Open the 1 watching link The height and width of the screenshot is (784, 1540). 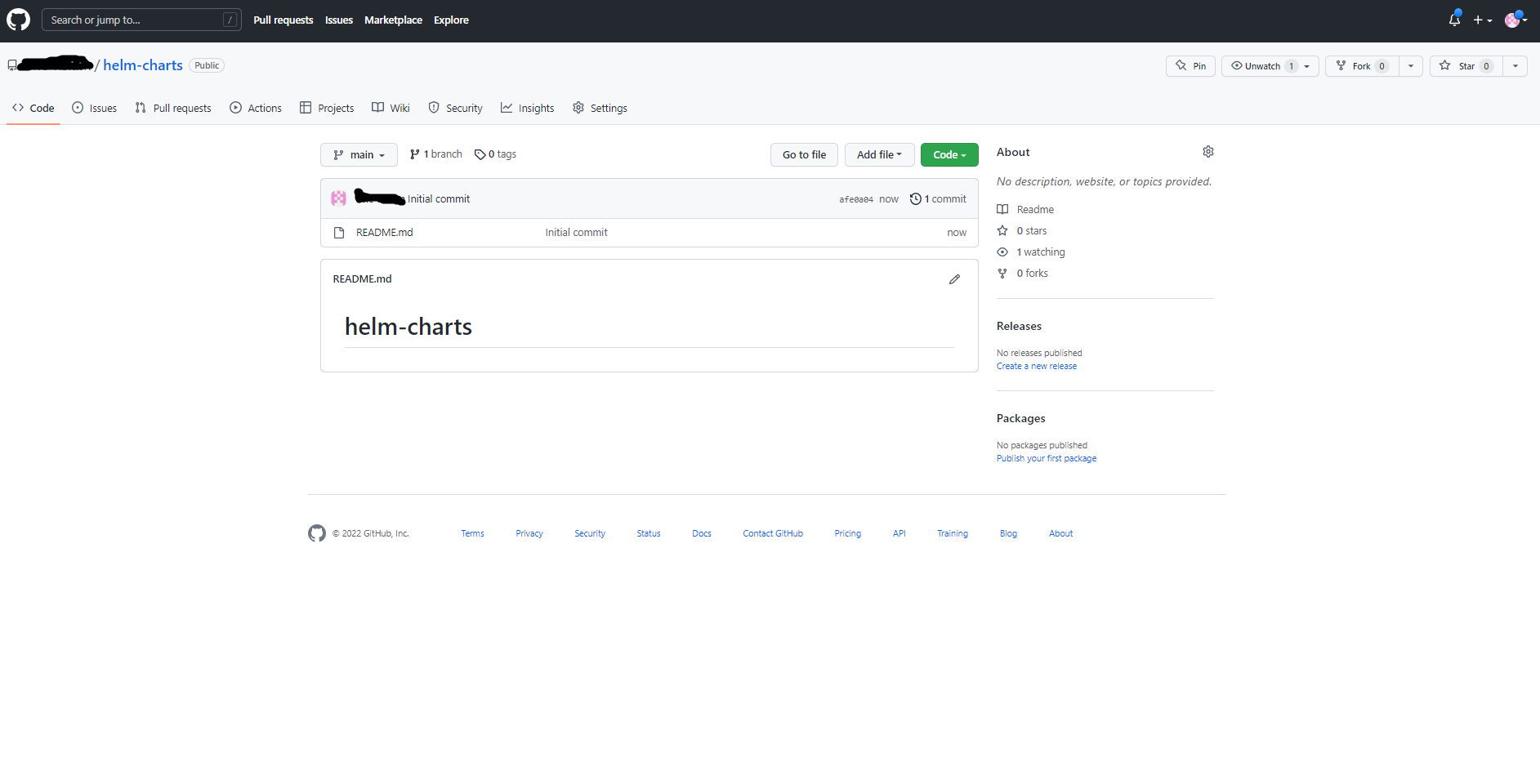1041,252
